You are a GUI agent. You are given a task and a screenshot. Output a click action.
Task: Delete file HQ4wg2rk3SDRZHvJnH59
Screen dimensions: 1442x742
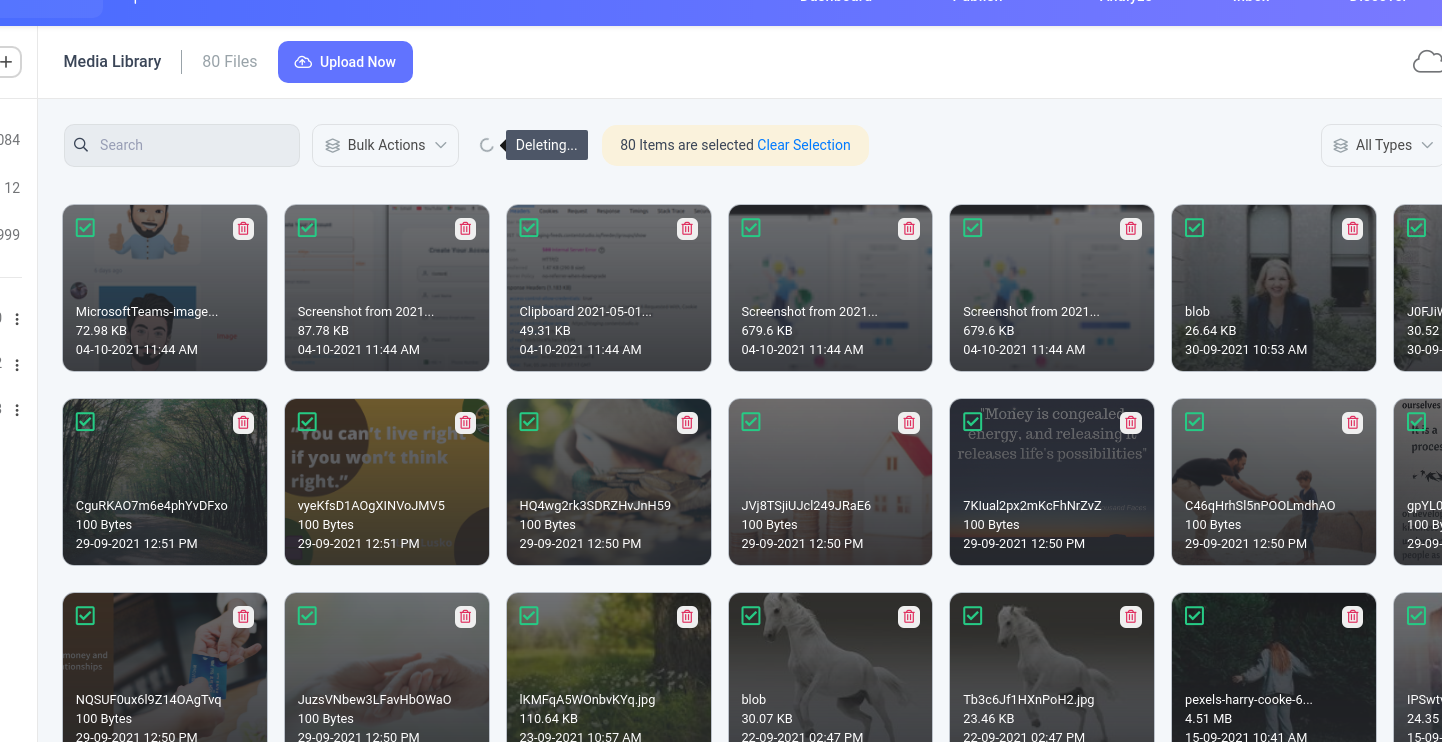coord(687,423)
